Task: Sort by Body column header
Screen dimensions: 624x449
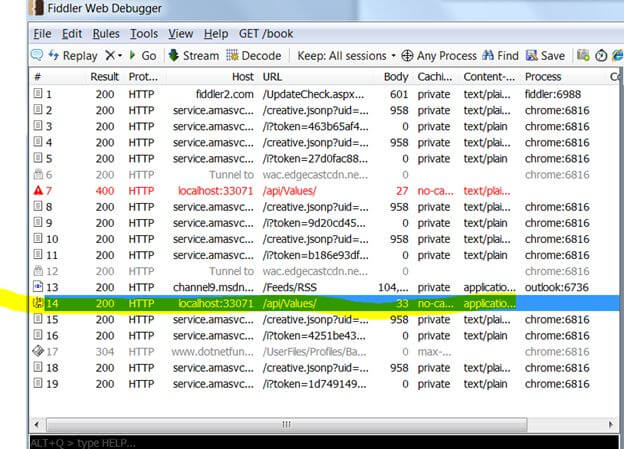Action: point(396,77)
